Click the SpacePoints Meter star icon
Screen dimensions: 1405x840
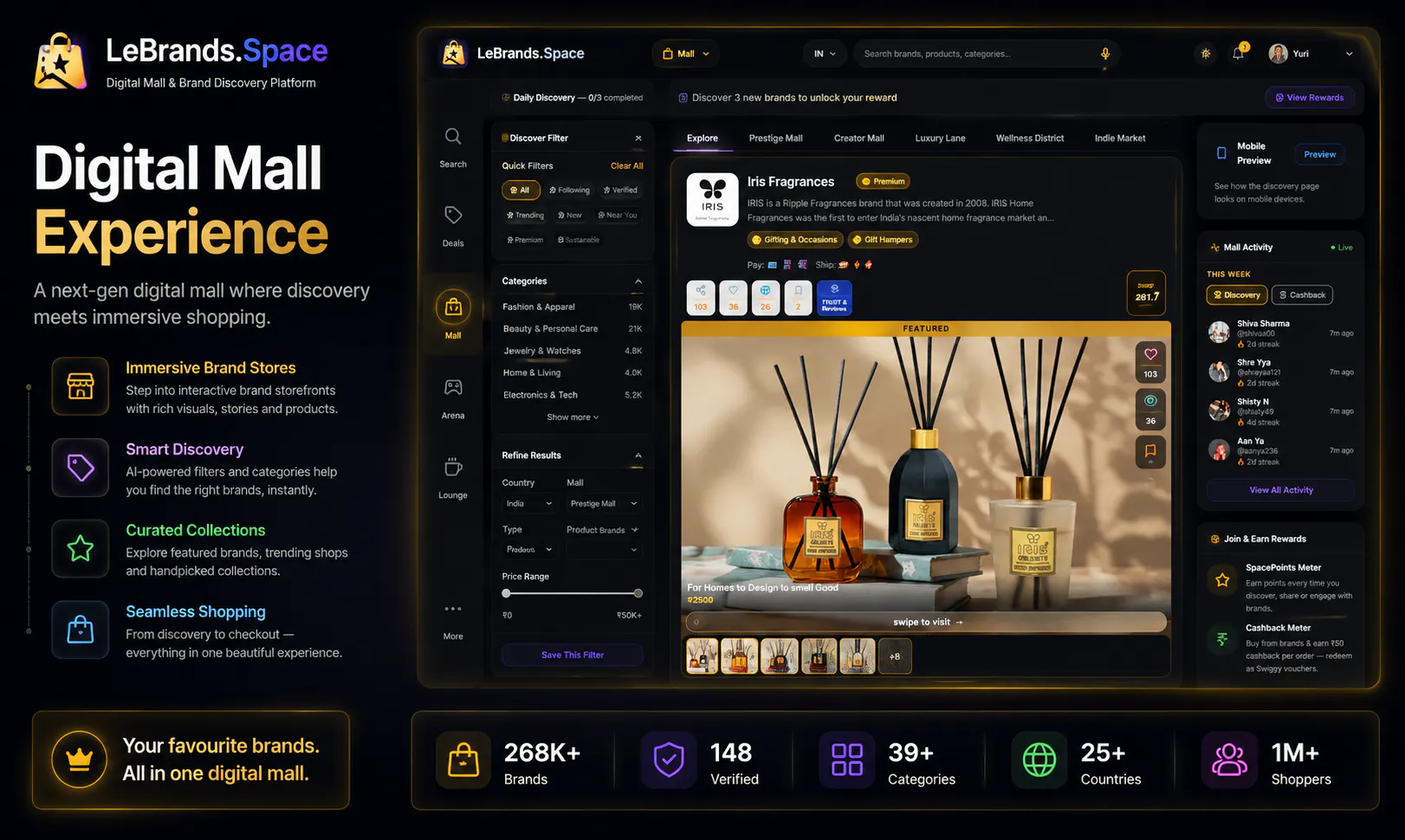coord(1222,580)
